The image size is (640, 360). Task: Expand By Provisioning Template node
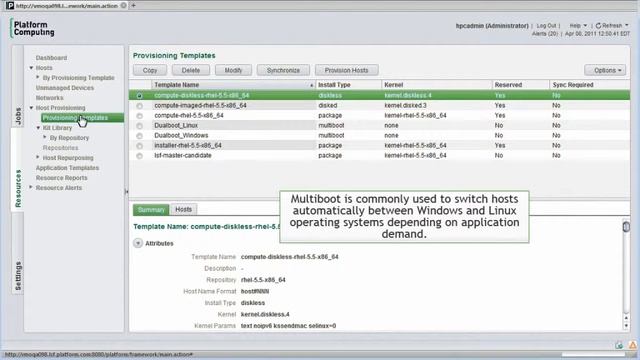point(38,77)
